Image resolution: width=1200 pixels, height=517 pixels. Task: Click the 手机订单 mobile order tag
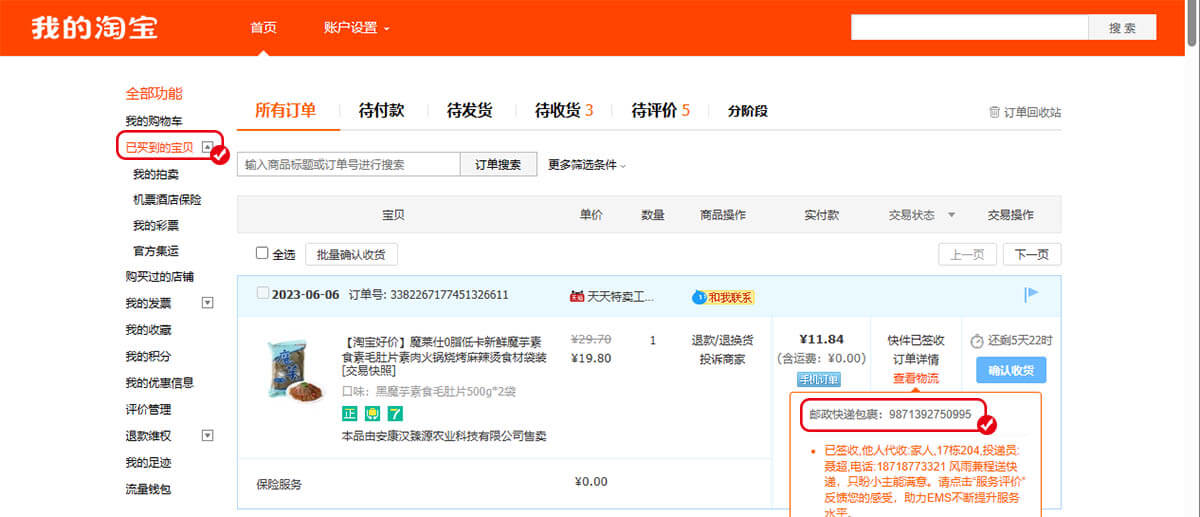tap(819, 379)
